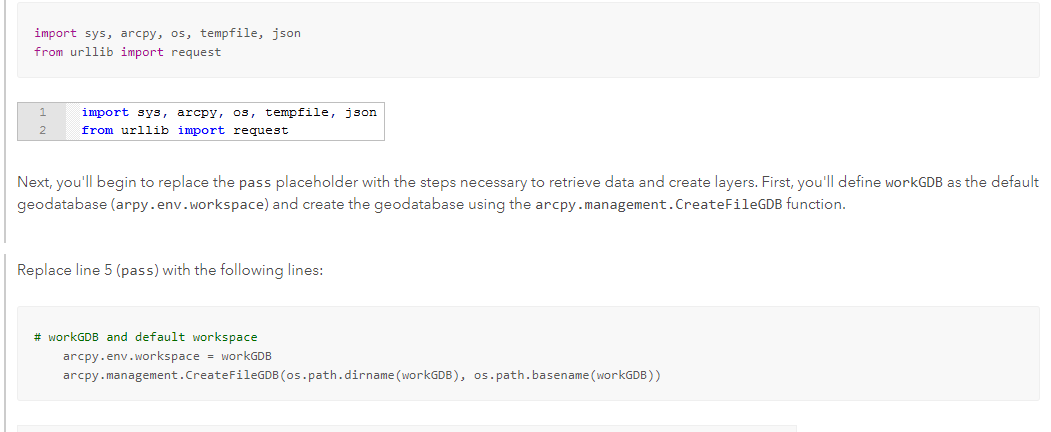
Task: Click the bold 'from' keyword on numbered line 2
Action: coord(97,130)
